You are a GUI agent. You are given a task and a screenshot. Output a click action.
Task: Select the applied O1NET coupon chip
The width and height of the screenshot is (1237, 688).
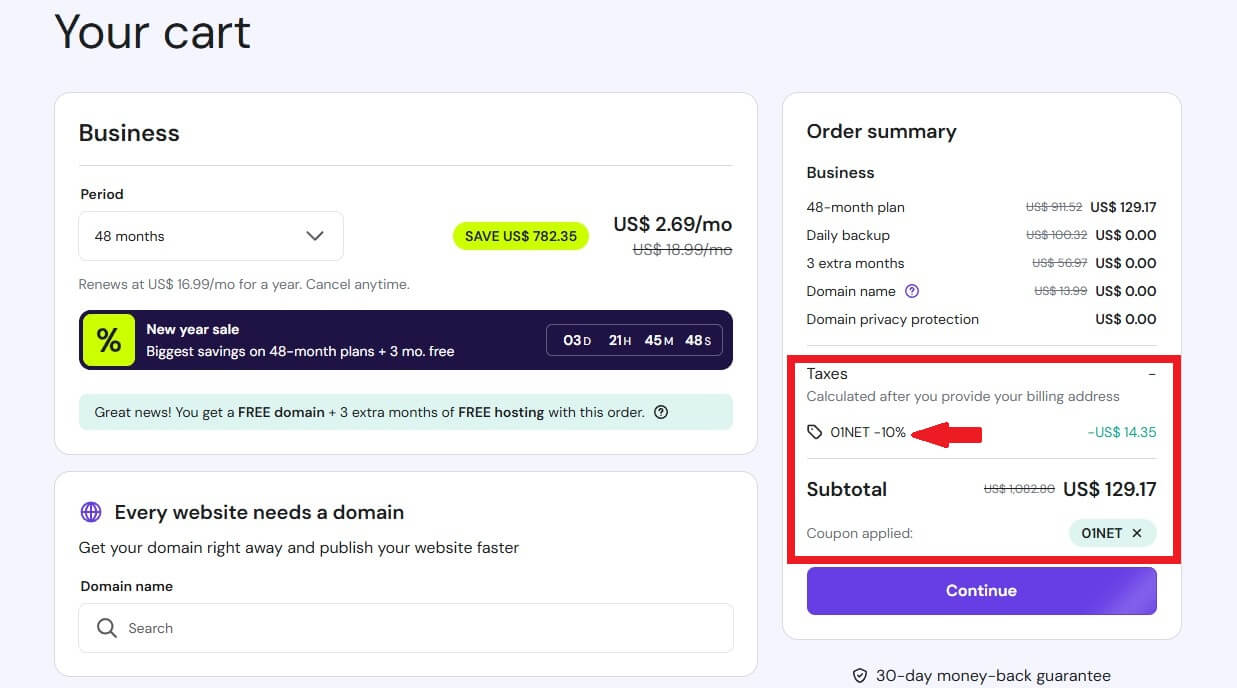click(1105, 533)
